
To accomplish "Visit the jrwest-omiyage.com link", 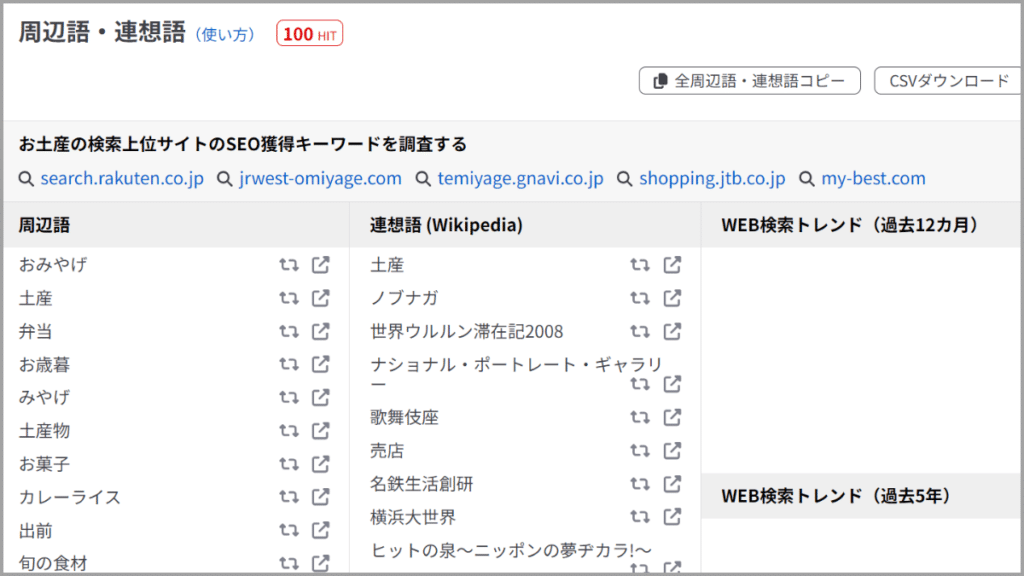I will coord(320,179).
